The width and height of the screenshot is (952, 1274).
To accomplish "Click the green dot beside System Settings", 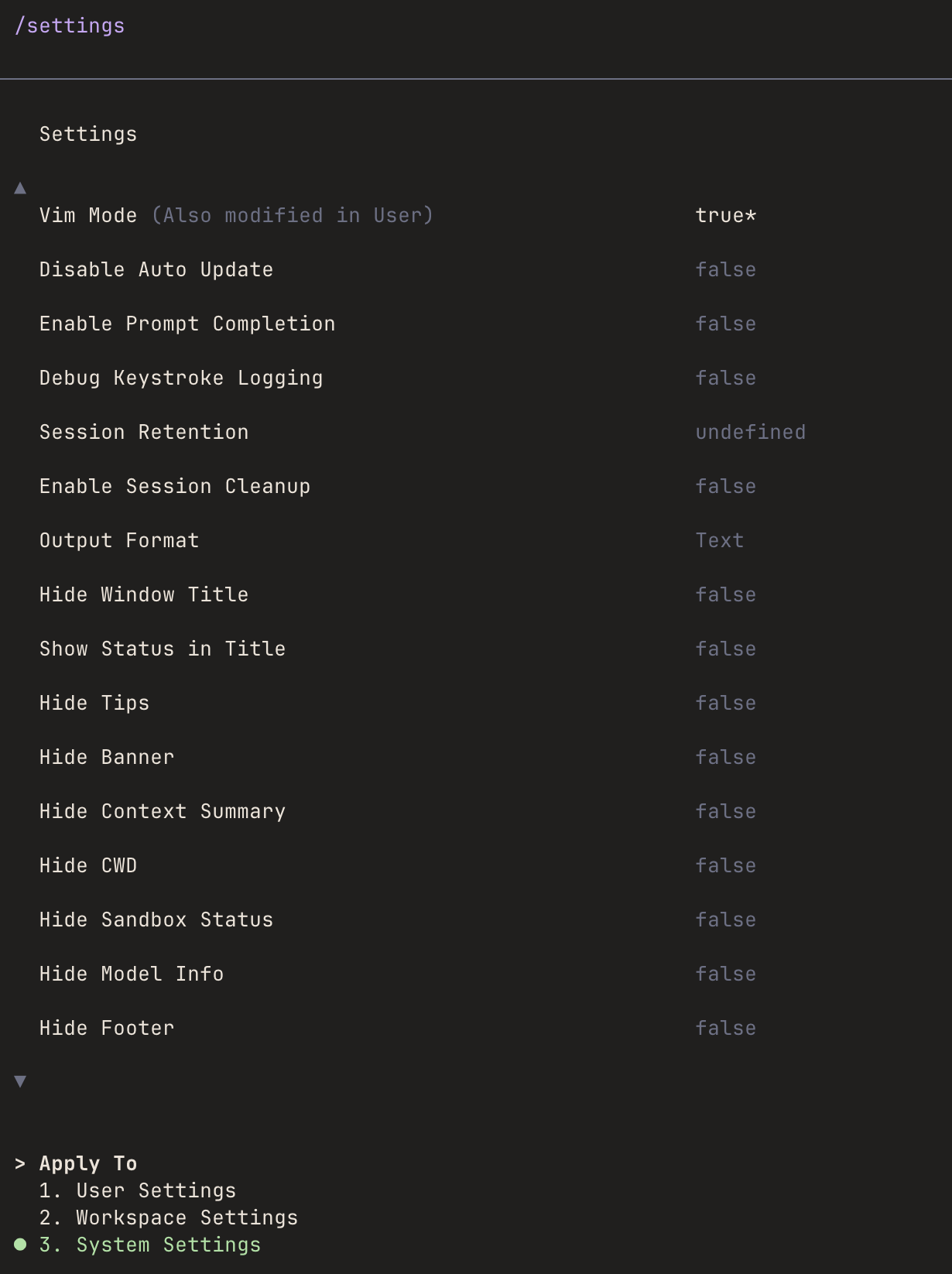I will point(20,1245).
